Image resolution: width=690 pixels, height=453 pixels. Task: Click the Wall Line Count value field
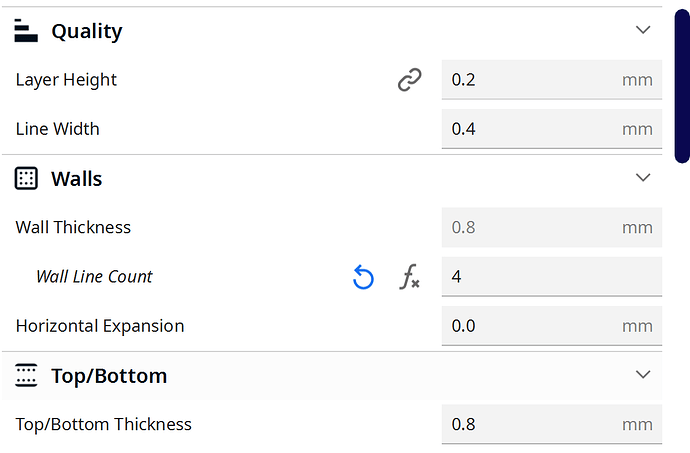pyautogui.click(x=552, y=277)
